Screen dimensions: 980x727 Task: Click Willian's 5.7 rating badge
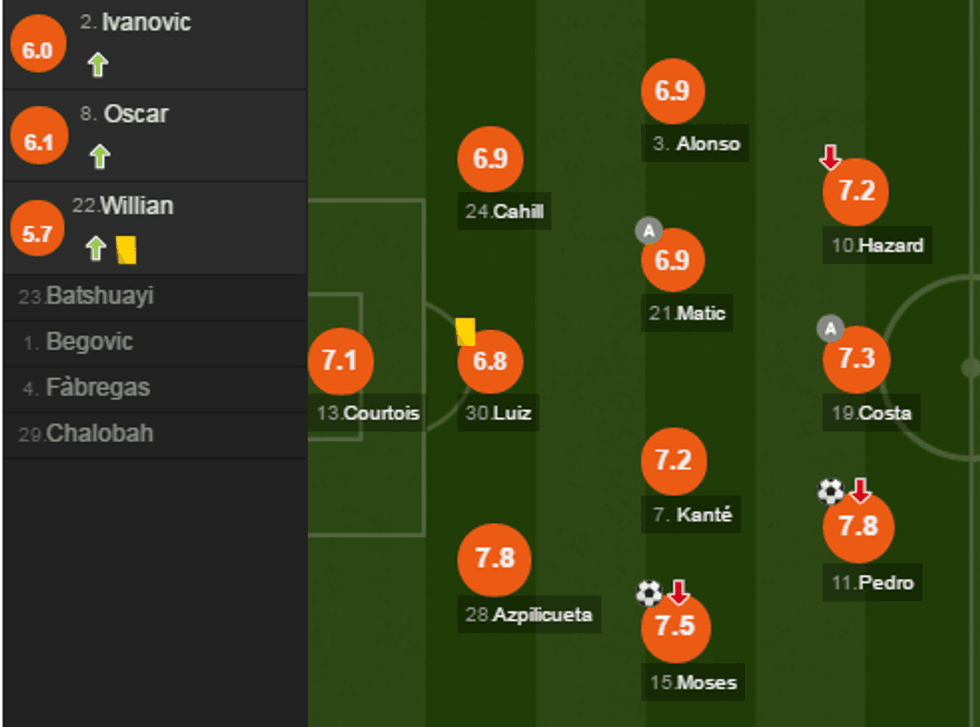(37, 234)
